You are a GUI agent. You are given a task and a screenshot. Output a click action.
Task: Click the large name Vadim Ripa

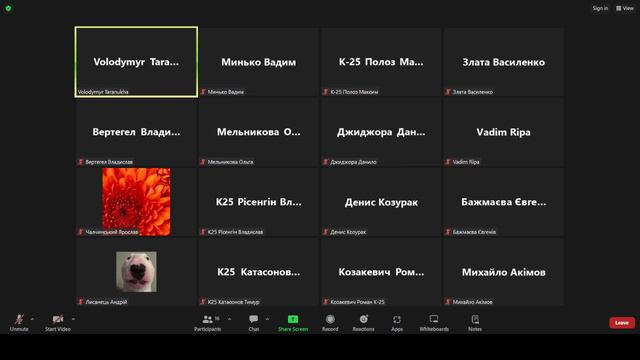pyautogui.click(x=504, y=132)
